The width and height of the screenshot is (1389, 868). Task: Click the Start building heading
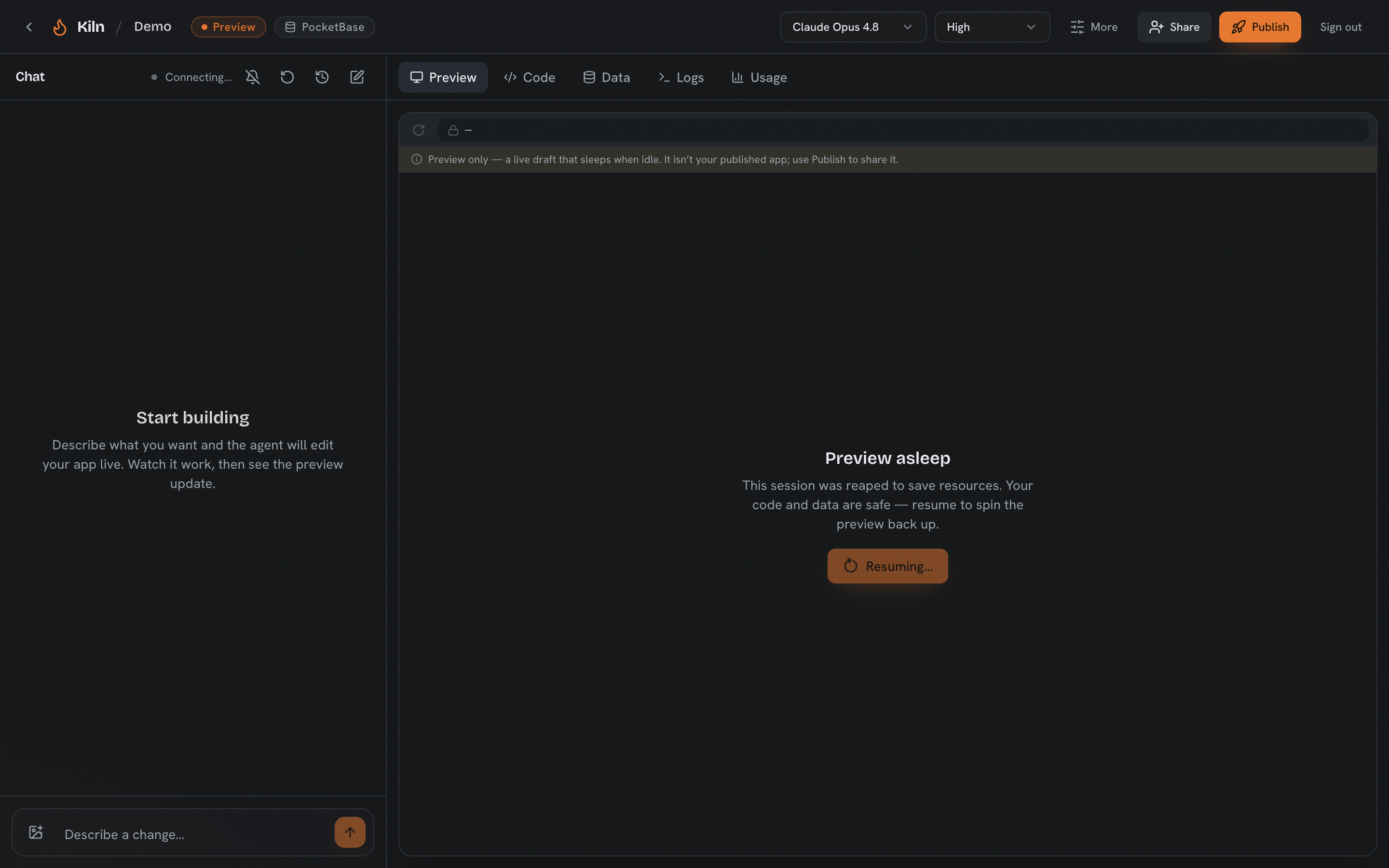point(193,417)
